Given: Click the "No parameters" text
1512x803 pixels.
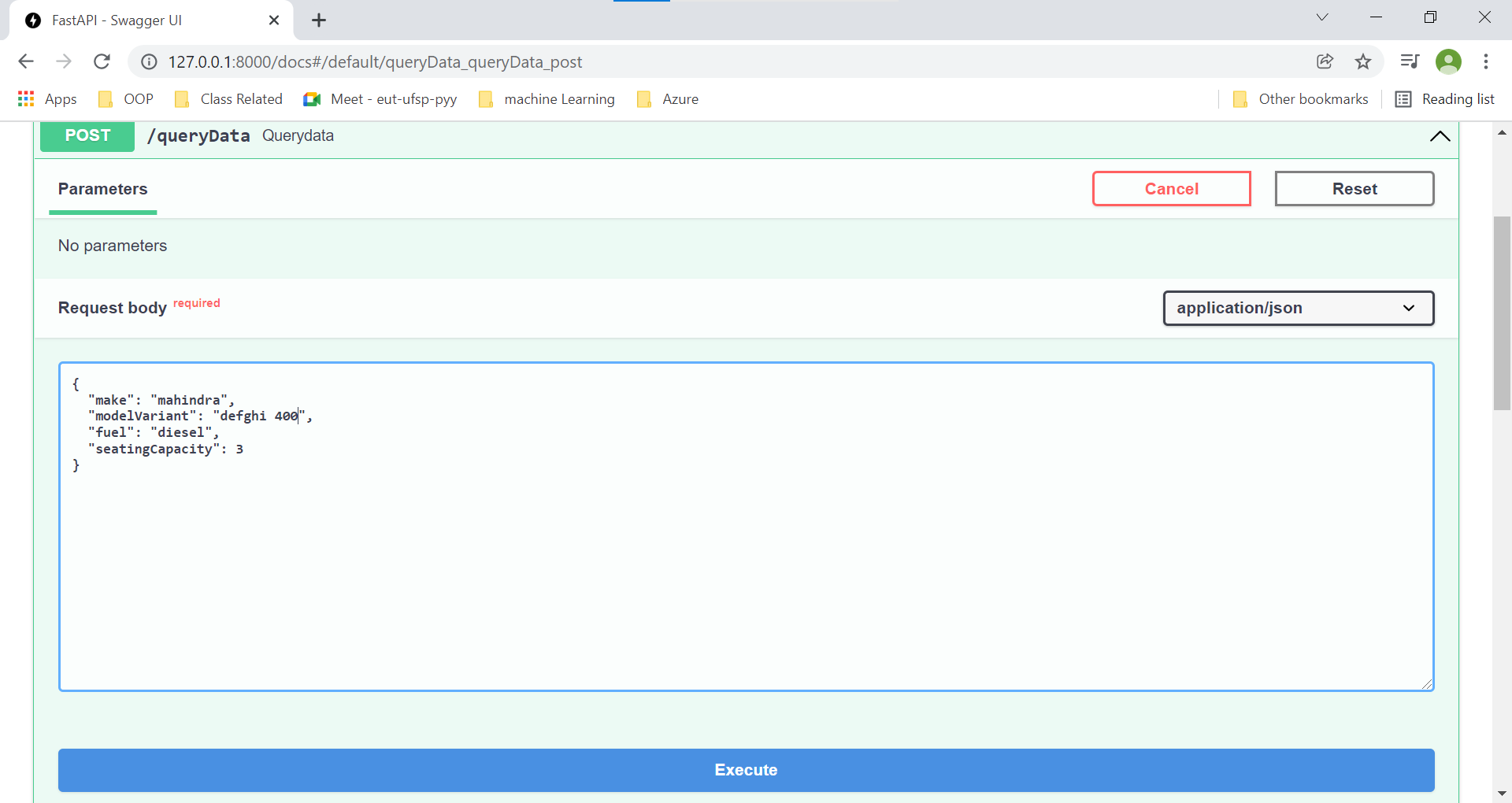Looking at the screenshot, I should [113, 246].
